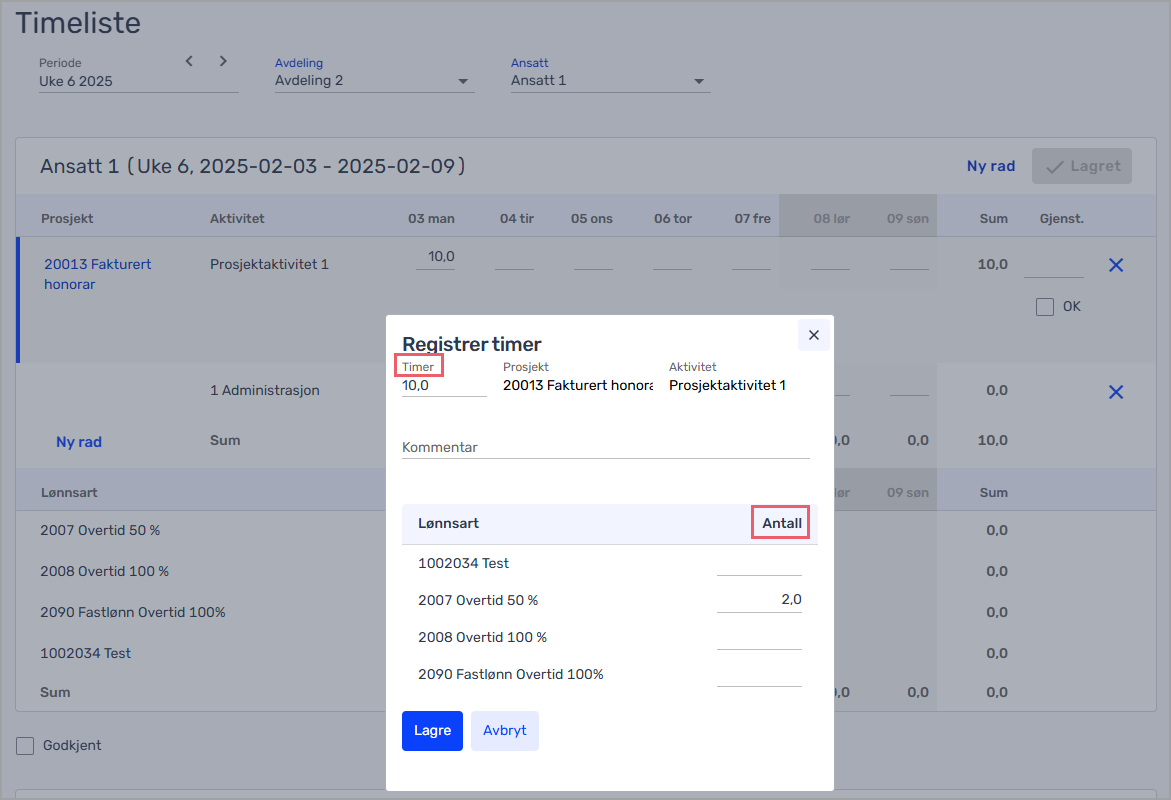
Task: Click the 05 ons cell for Prosjektaktivitet 1
Action: pos(593,258)
